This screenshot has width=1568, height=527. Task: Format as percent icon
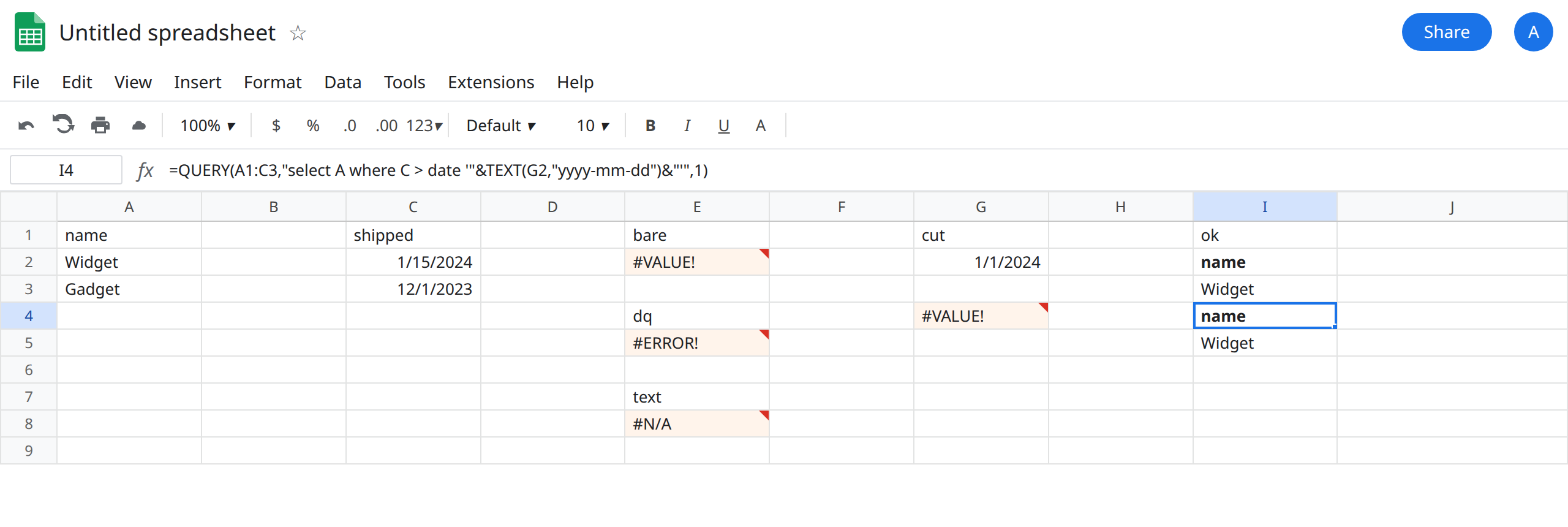(x=313, y=126)
